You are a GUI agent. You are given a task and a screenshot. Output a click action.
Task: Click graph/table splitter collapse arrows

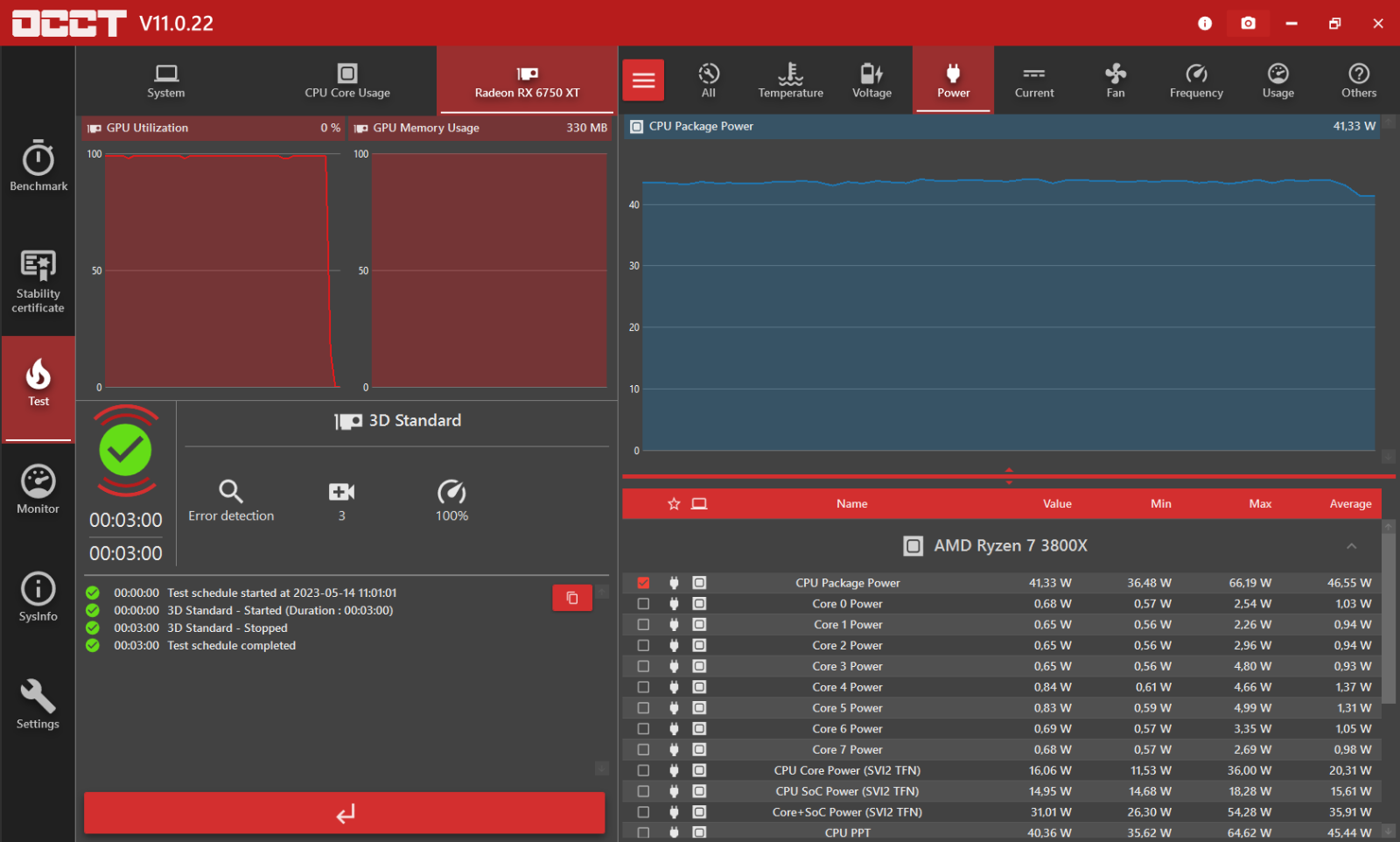[1009, 476]
